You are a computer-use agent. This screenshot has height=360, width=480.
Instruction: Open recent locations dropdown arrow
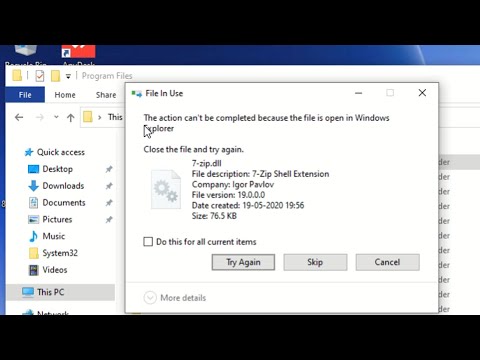point(56,117)
